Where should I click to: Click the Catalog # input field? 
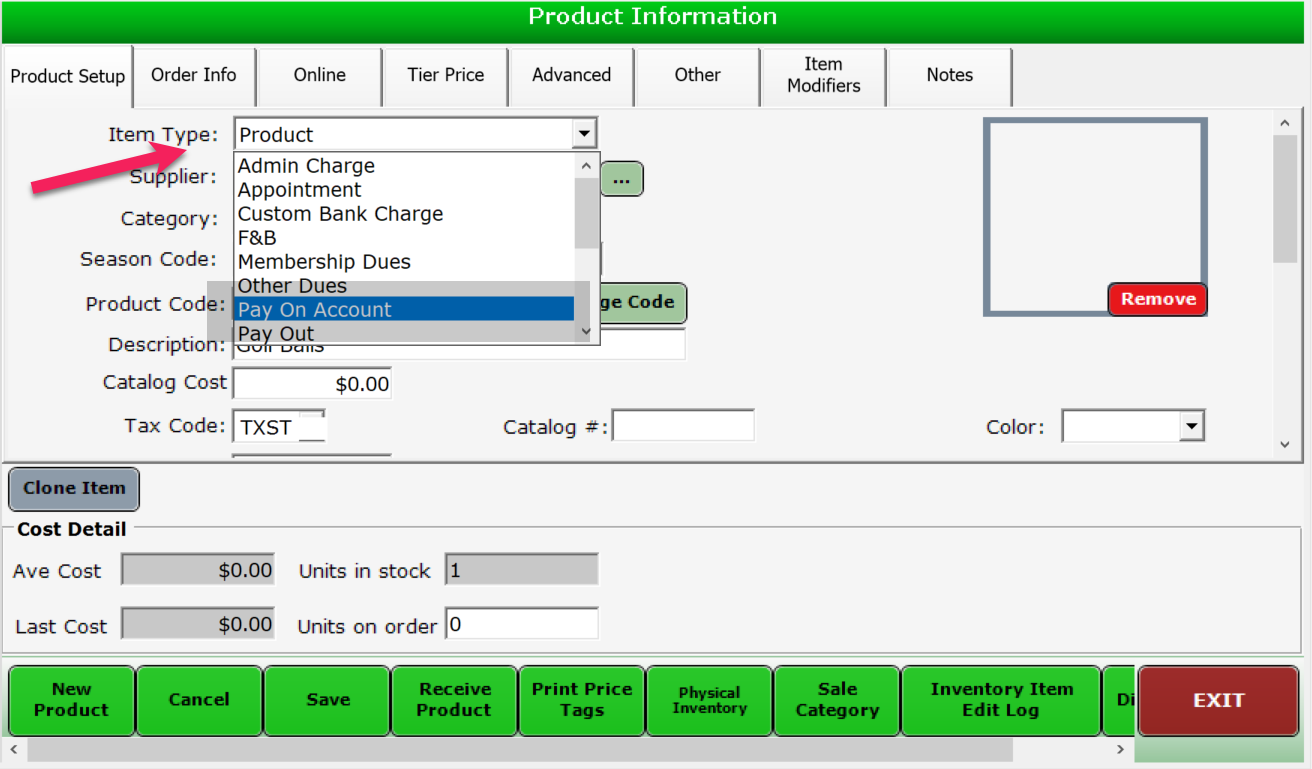click(683, 426)
